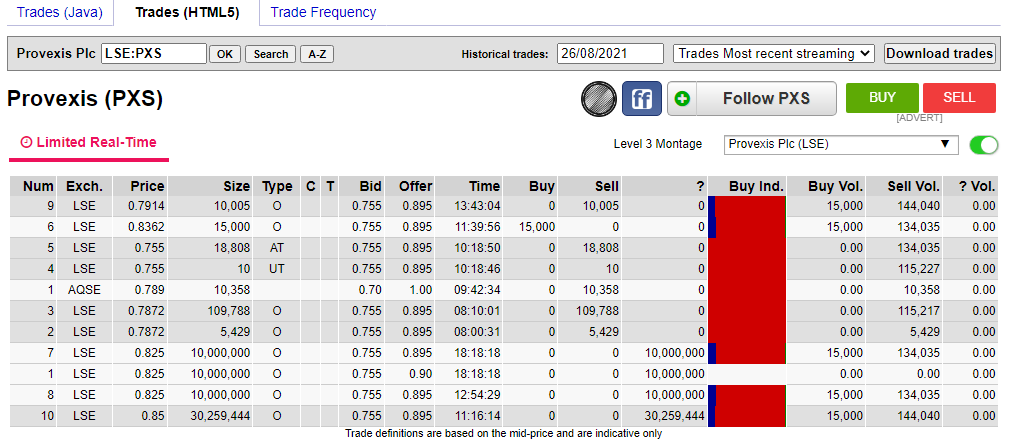Click the red SELL button
The height and width of the screenshot is (440, 1017).
(959, 97)
